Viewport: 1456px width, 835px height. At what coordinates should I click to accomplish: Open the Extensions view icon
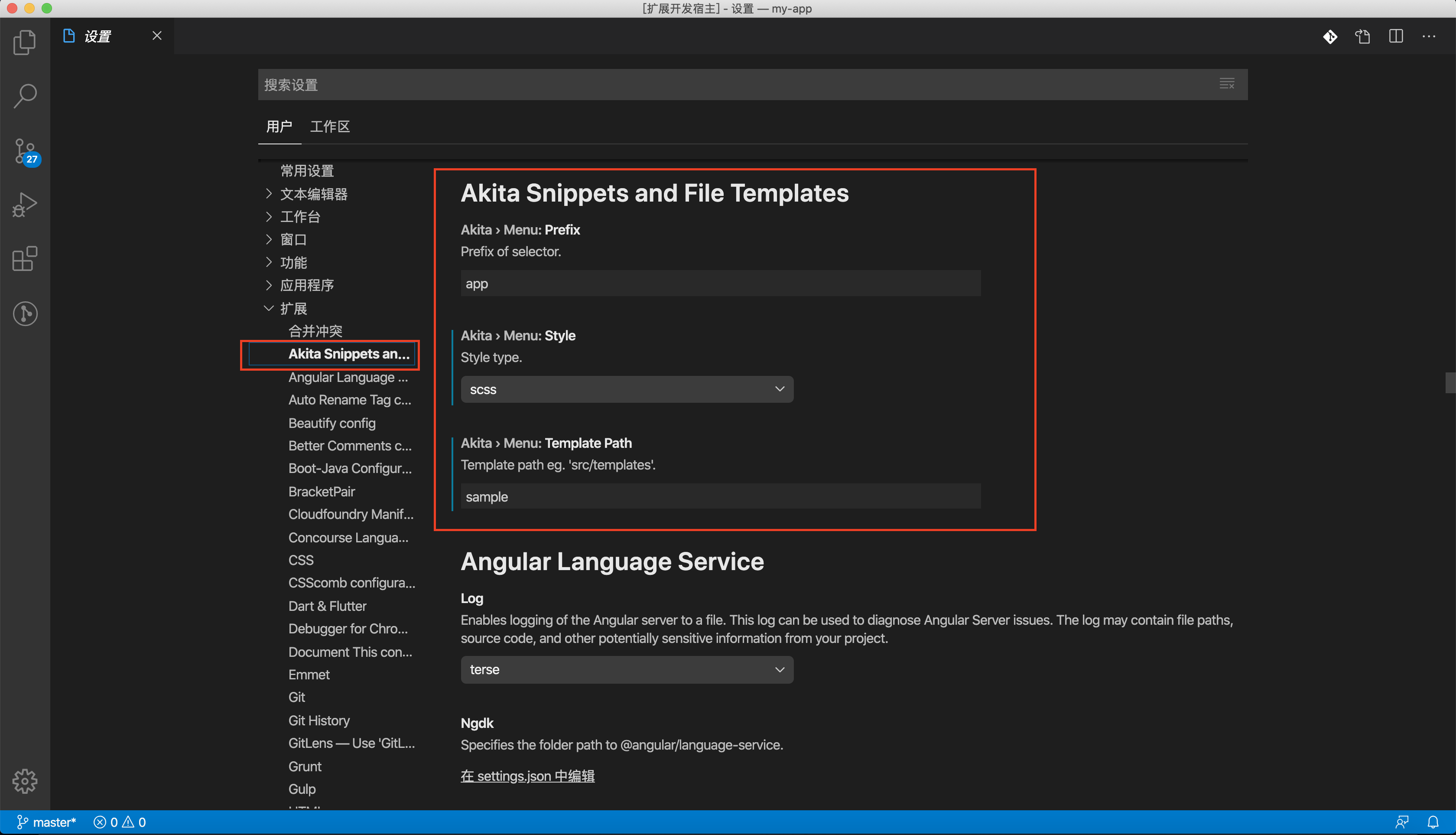(x=25, y=259)
